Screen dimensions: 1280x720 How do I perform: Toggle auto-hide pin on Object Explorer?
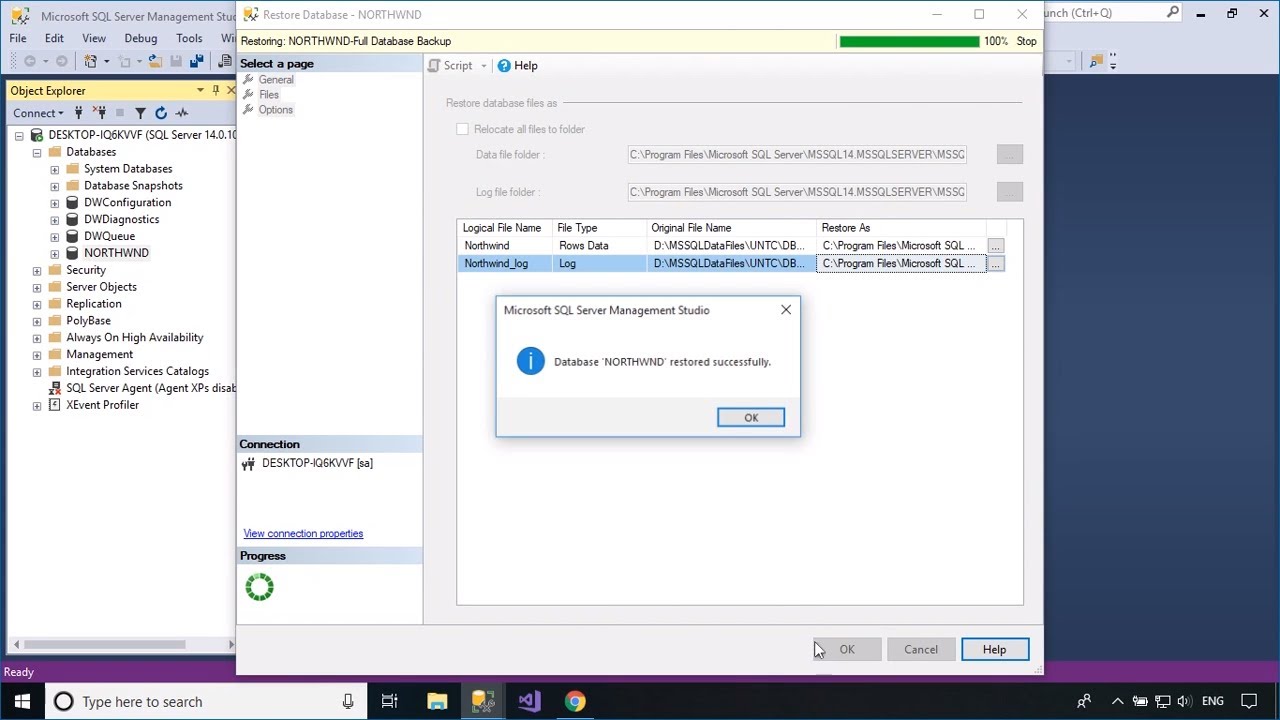tap(215, 90)
